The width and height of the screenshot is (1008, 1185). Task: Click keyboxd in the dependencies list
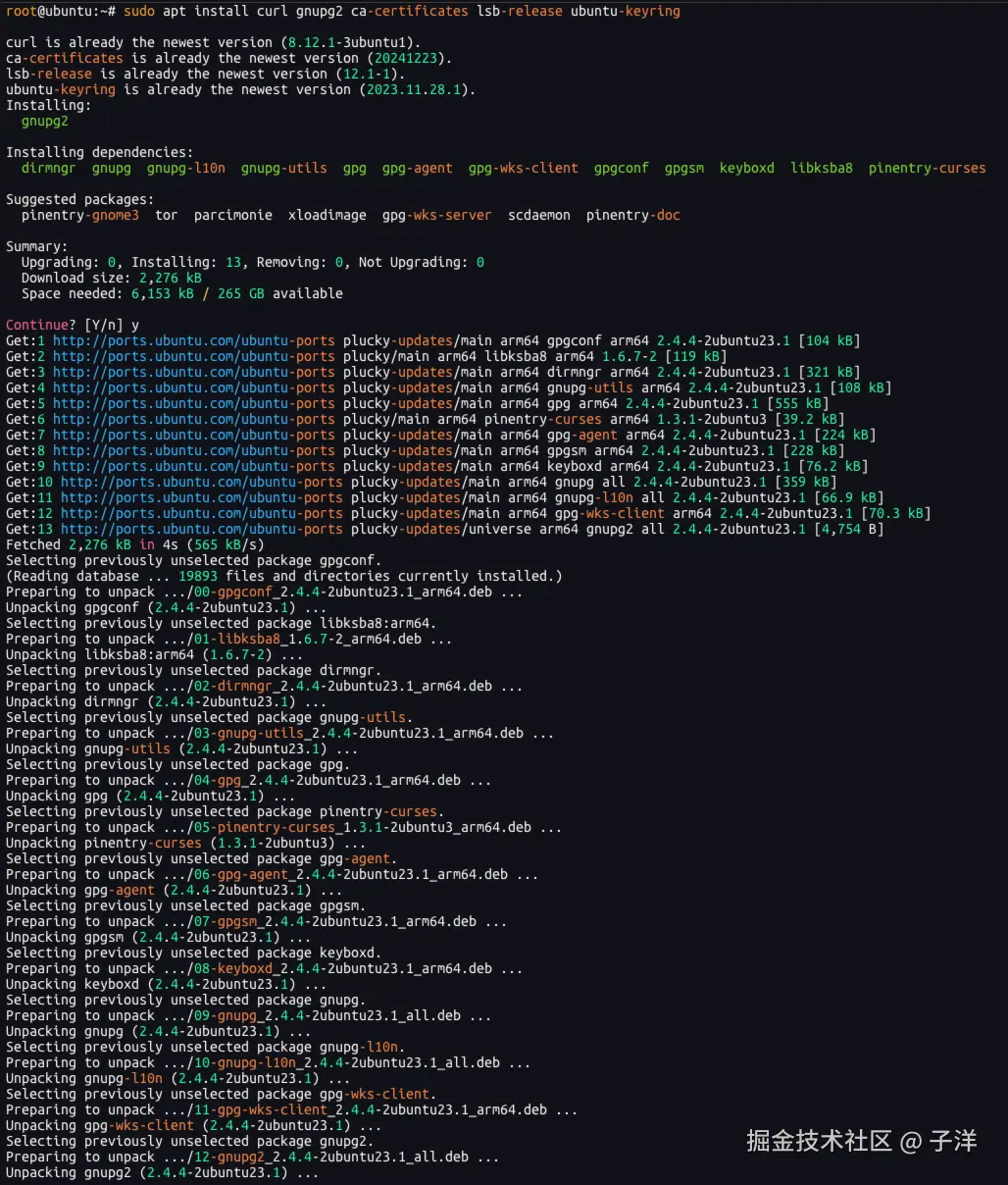pos(747,169)
